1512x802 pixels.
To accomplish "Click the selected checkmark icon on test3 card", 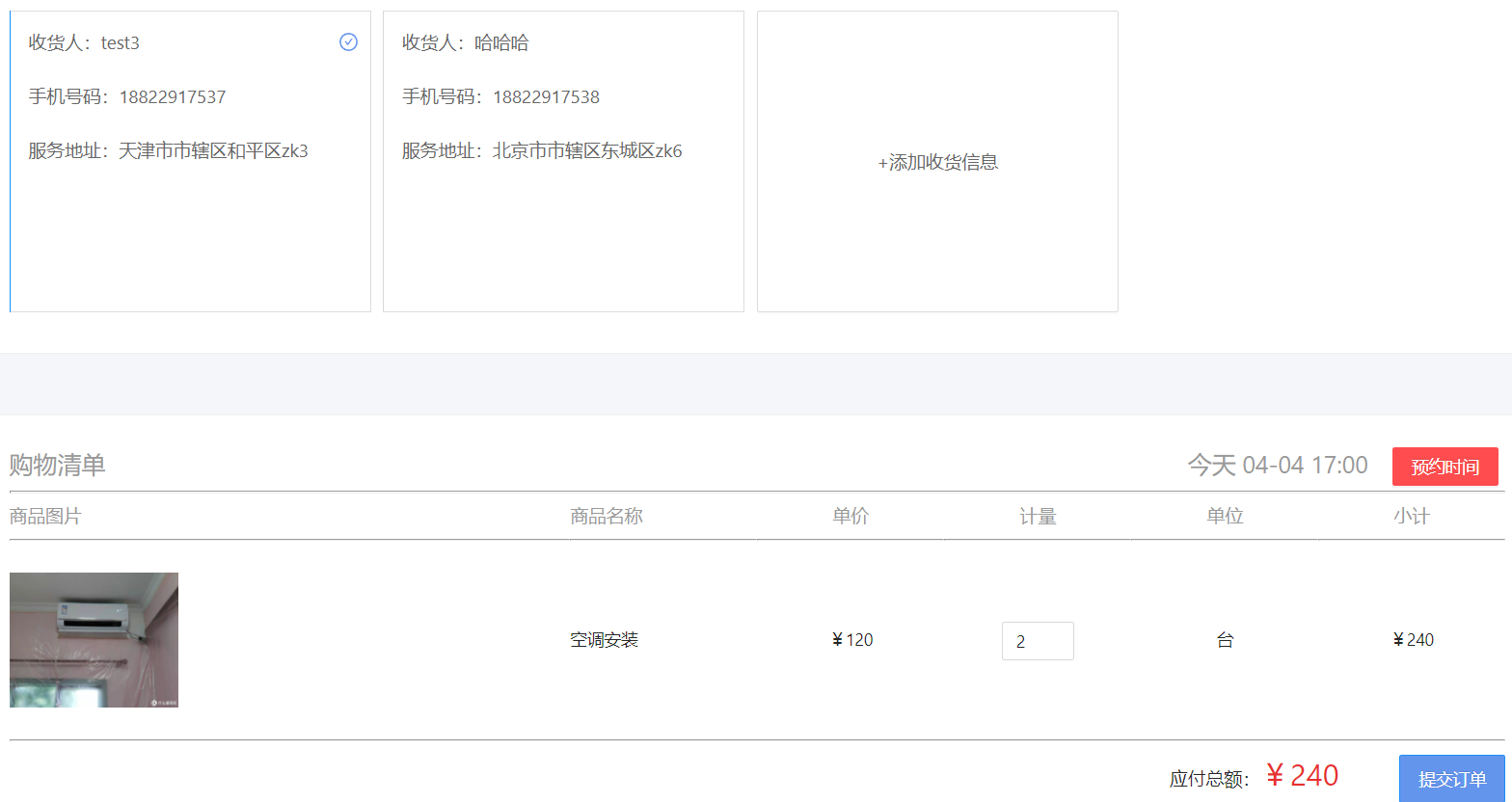I will (x=349, y=42).
